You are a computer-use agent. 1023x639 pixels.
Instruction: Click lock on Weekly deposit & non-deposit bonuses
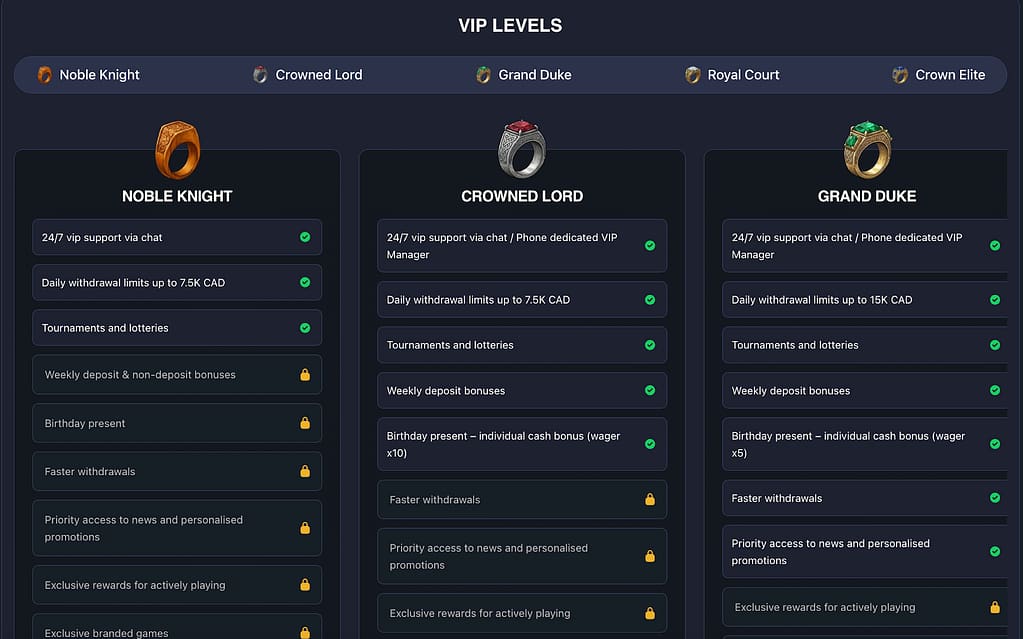pos(305,375)
